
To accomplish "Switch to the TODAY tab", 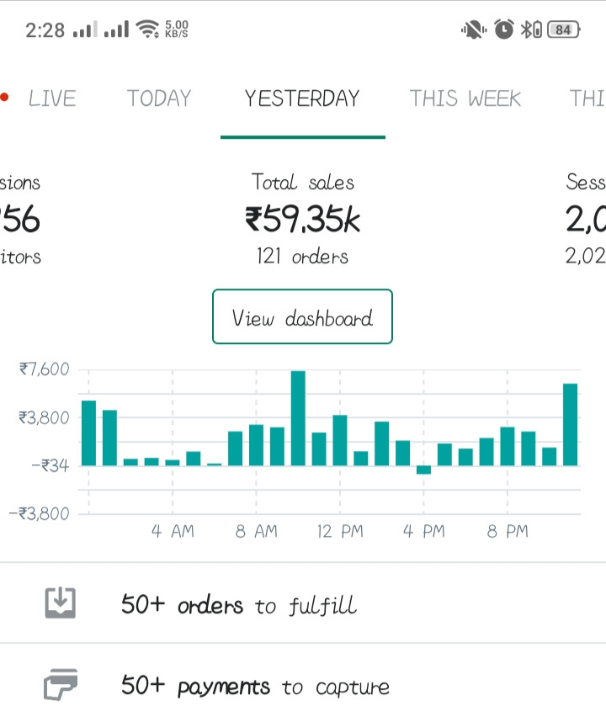I will click(x=159, y=98).
